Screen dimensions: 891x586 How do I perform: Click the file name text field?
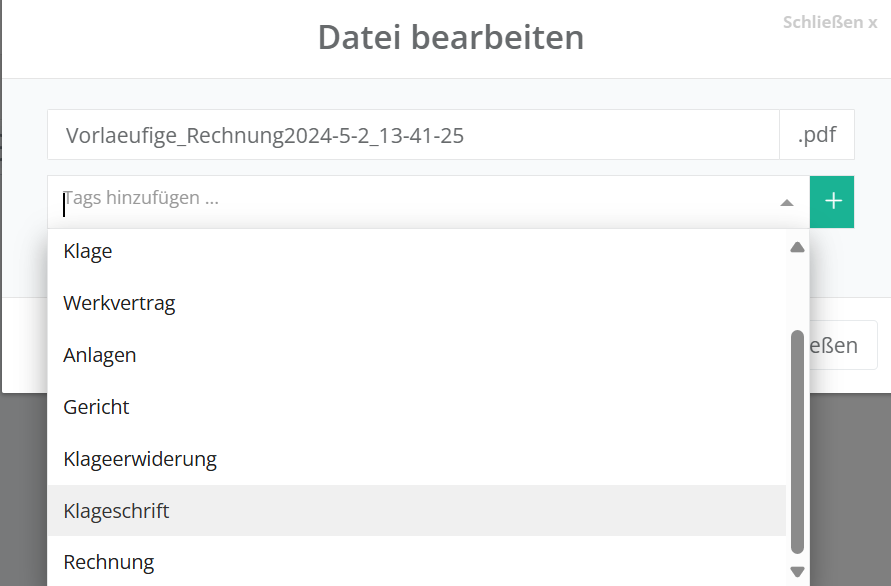[x=412, y=135]
